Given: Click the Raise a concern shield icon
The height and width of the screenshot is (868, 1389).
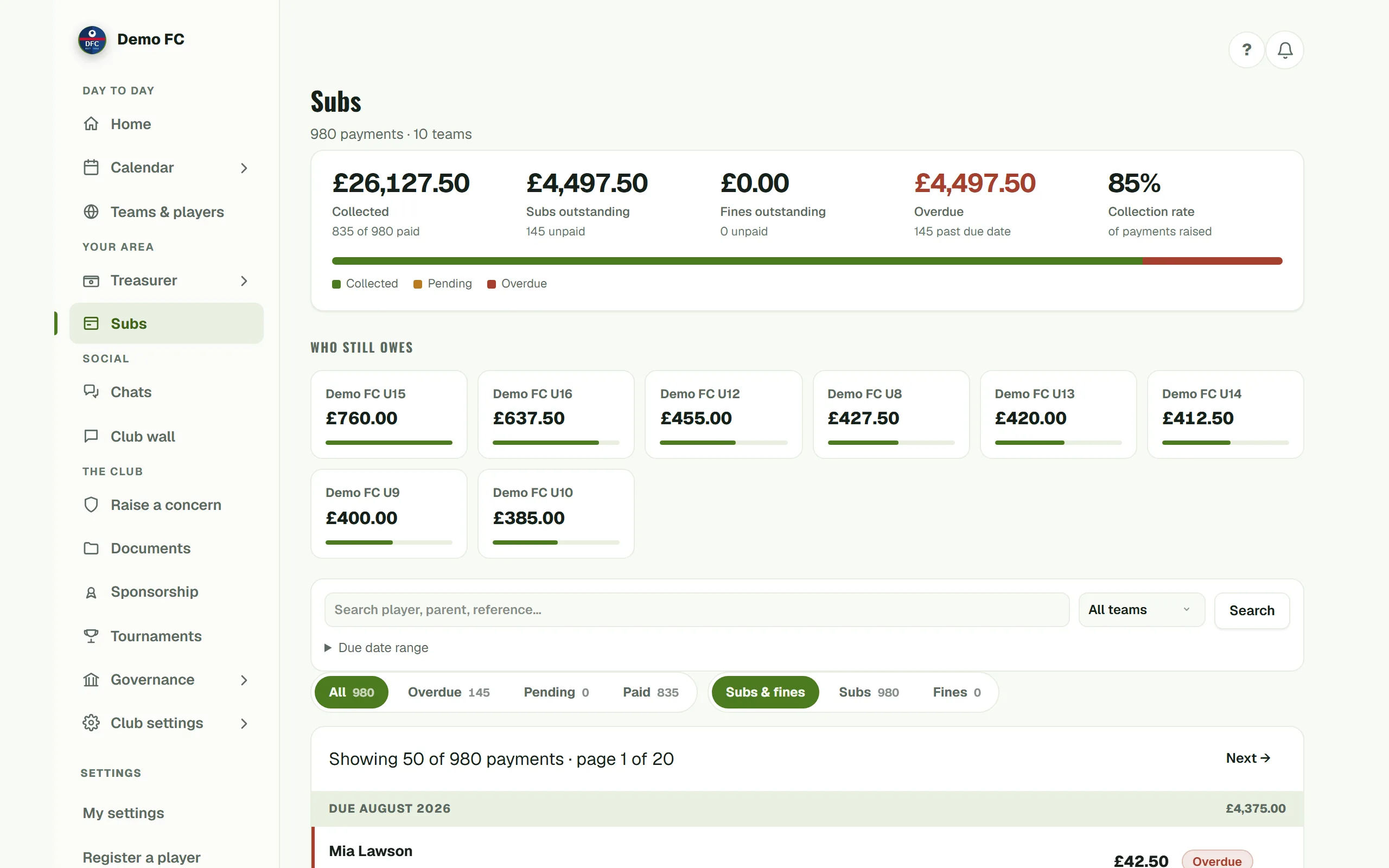Looking at the screenshot, I should pos(91,505).
